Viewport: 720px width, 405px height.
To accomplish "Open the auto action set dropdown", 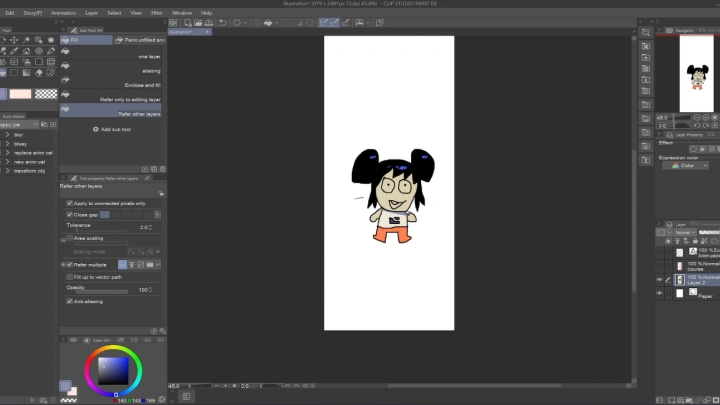I will [19, 124].
